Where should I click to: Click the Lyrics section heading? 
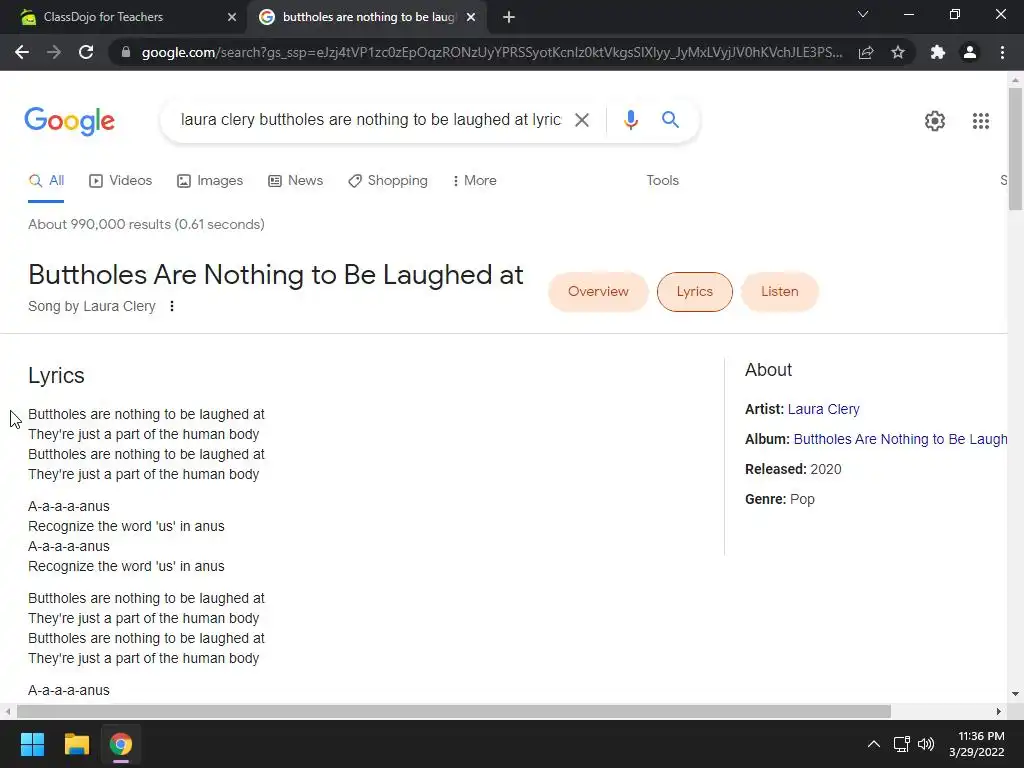click(x=56, y=376)
